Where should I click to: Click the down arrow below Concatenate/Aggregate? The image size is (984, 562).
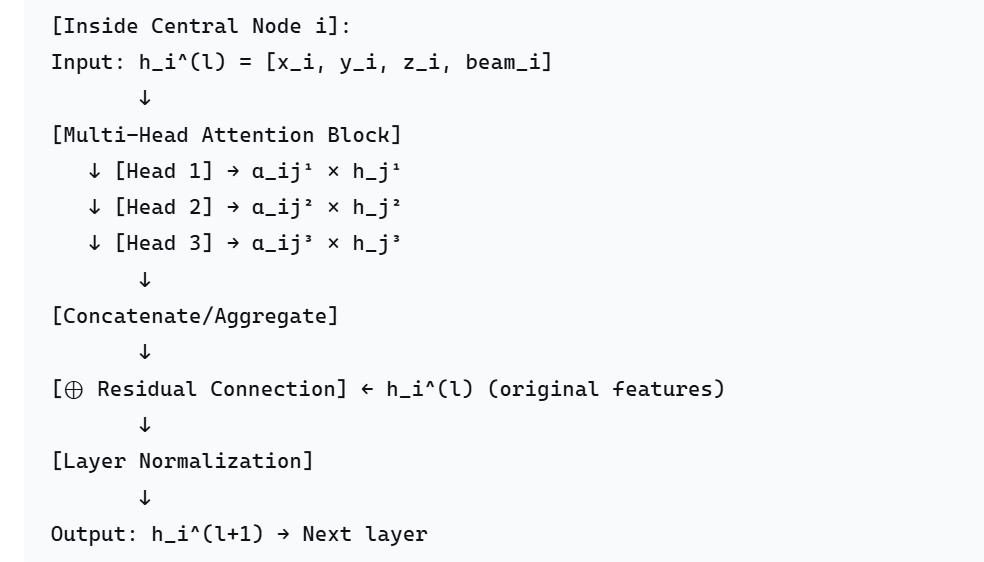pos(145,352)
